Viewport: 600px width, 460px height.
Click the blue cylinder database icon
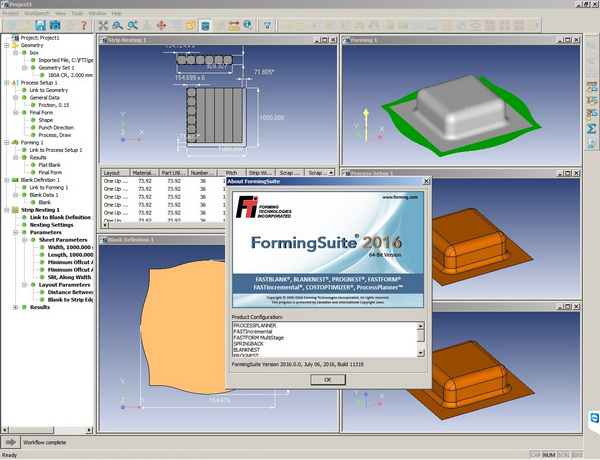point(206,26)
